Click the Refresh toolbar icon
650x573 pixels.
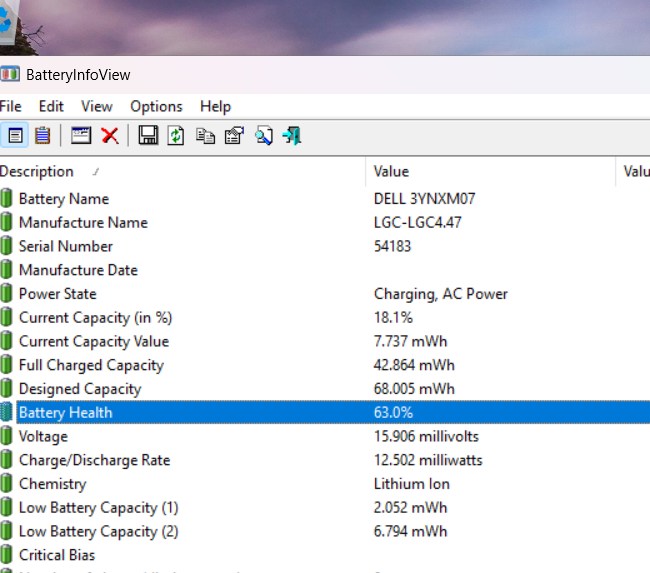tap(176, 136)
